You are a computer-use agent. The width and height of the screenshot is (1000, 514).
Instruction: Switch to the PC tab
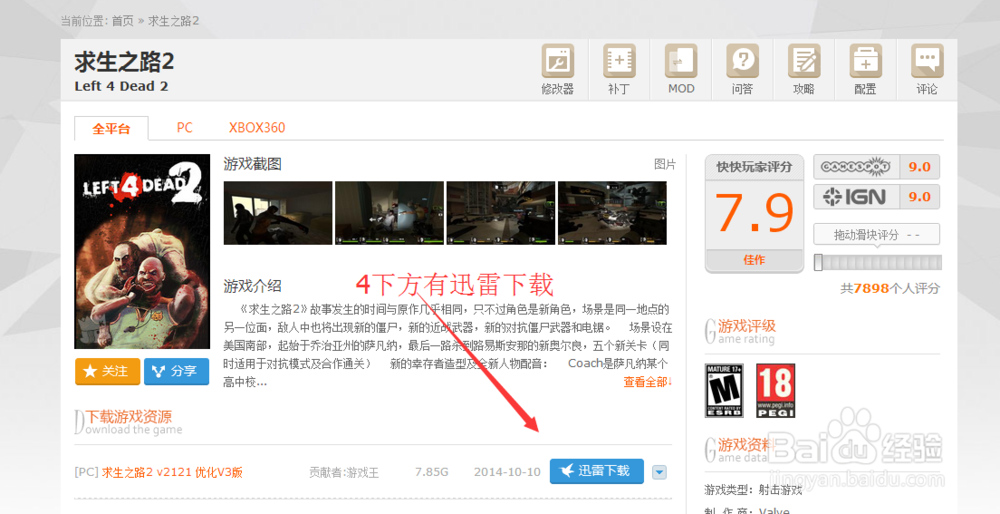click(184, 128)
